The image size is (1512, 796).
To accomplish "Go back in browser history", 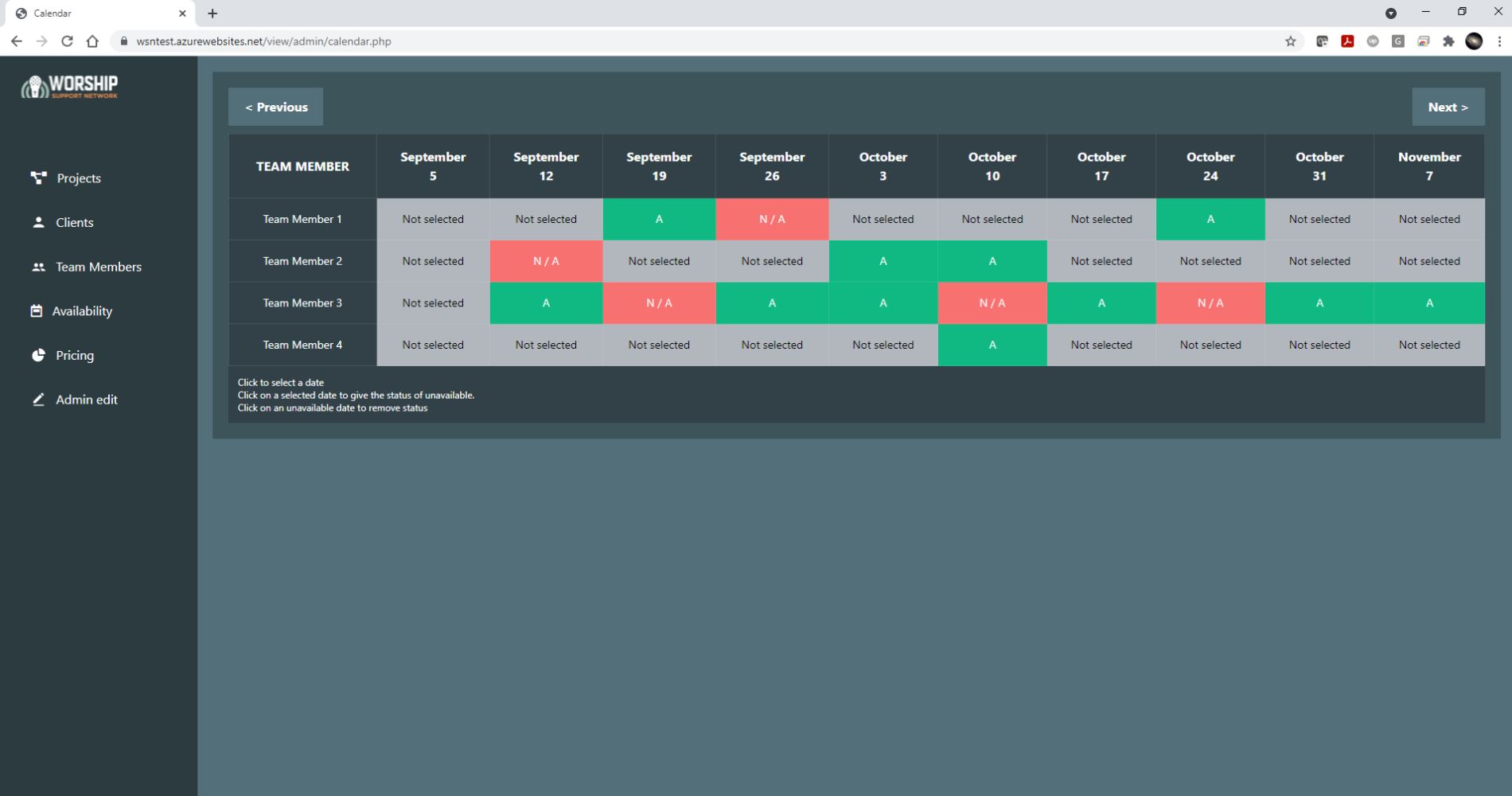I will click(17, 41).
